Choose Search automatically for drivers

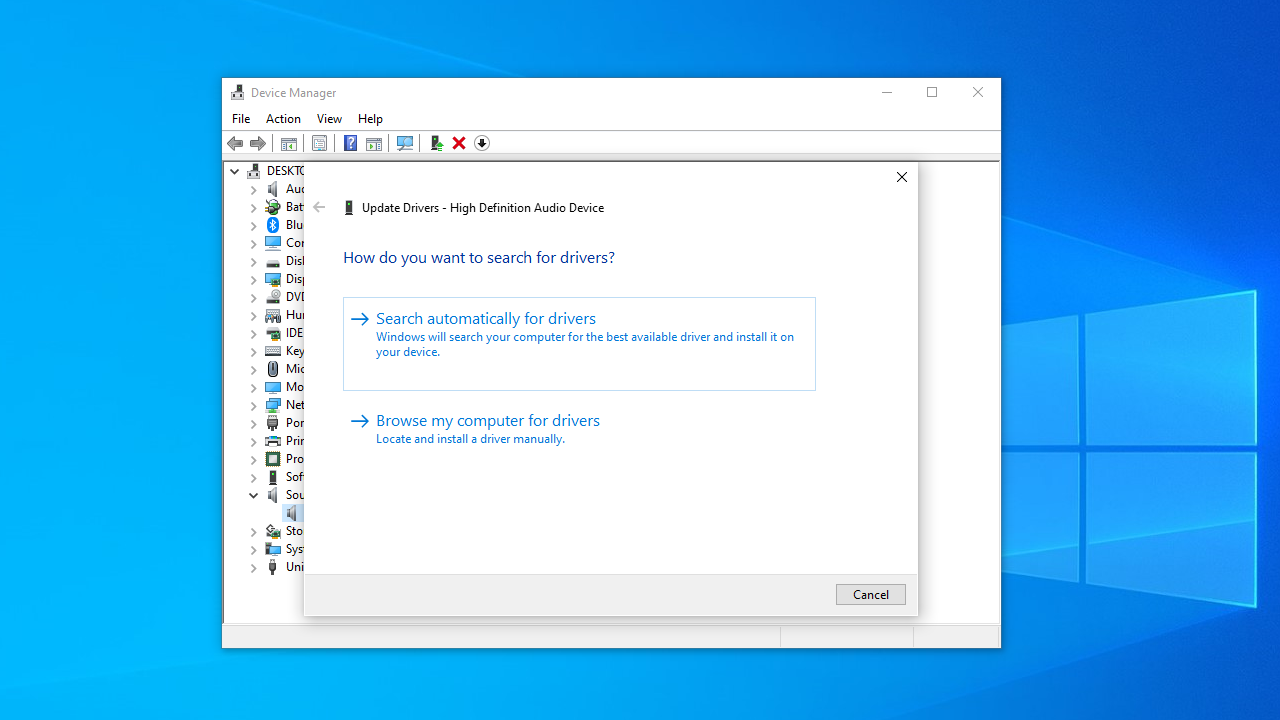coord(486,319)
